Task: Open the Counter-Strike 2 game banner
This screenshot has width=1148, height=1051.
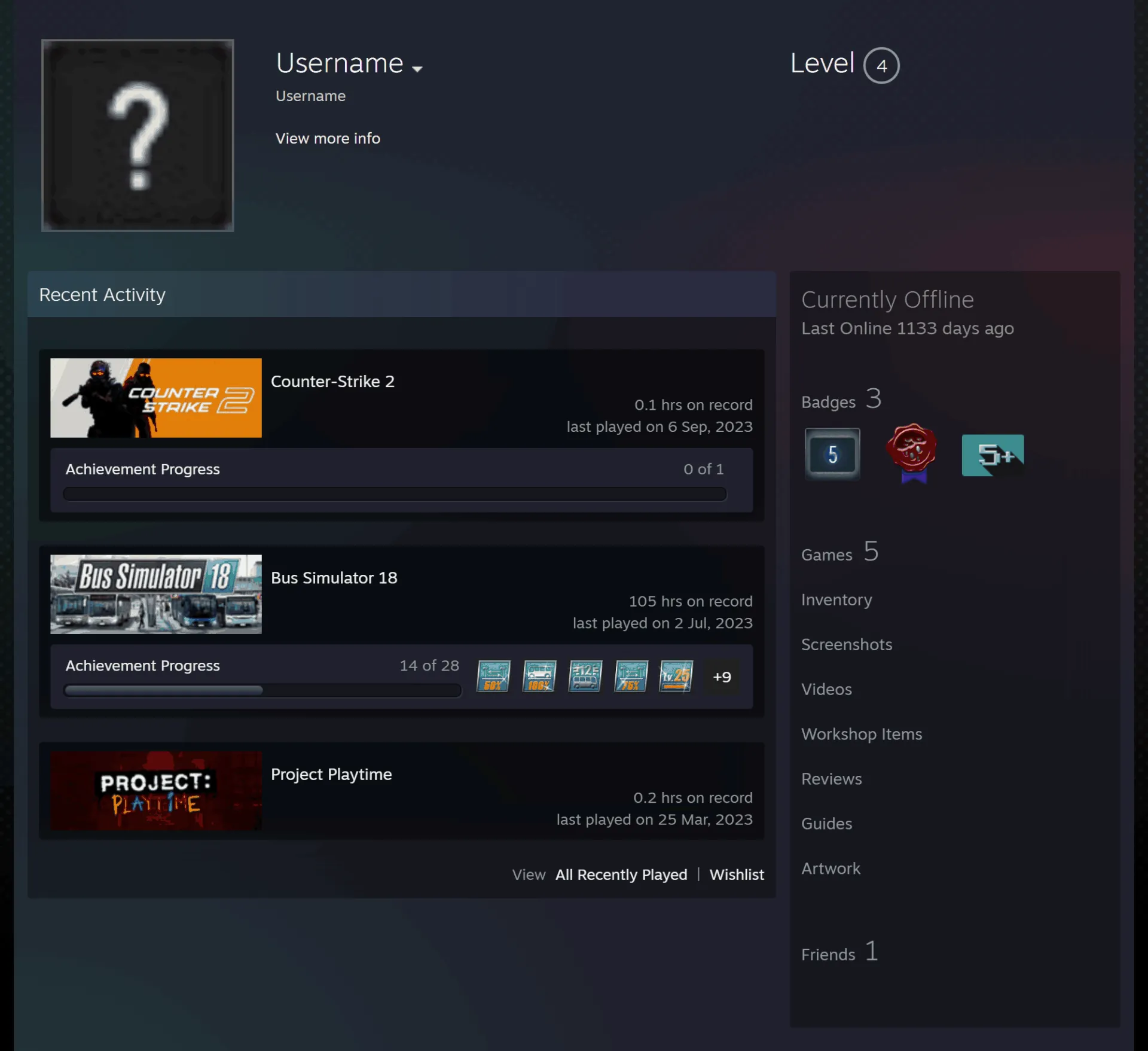Action: click(x=156, y=398)
